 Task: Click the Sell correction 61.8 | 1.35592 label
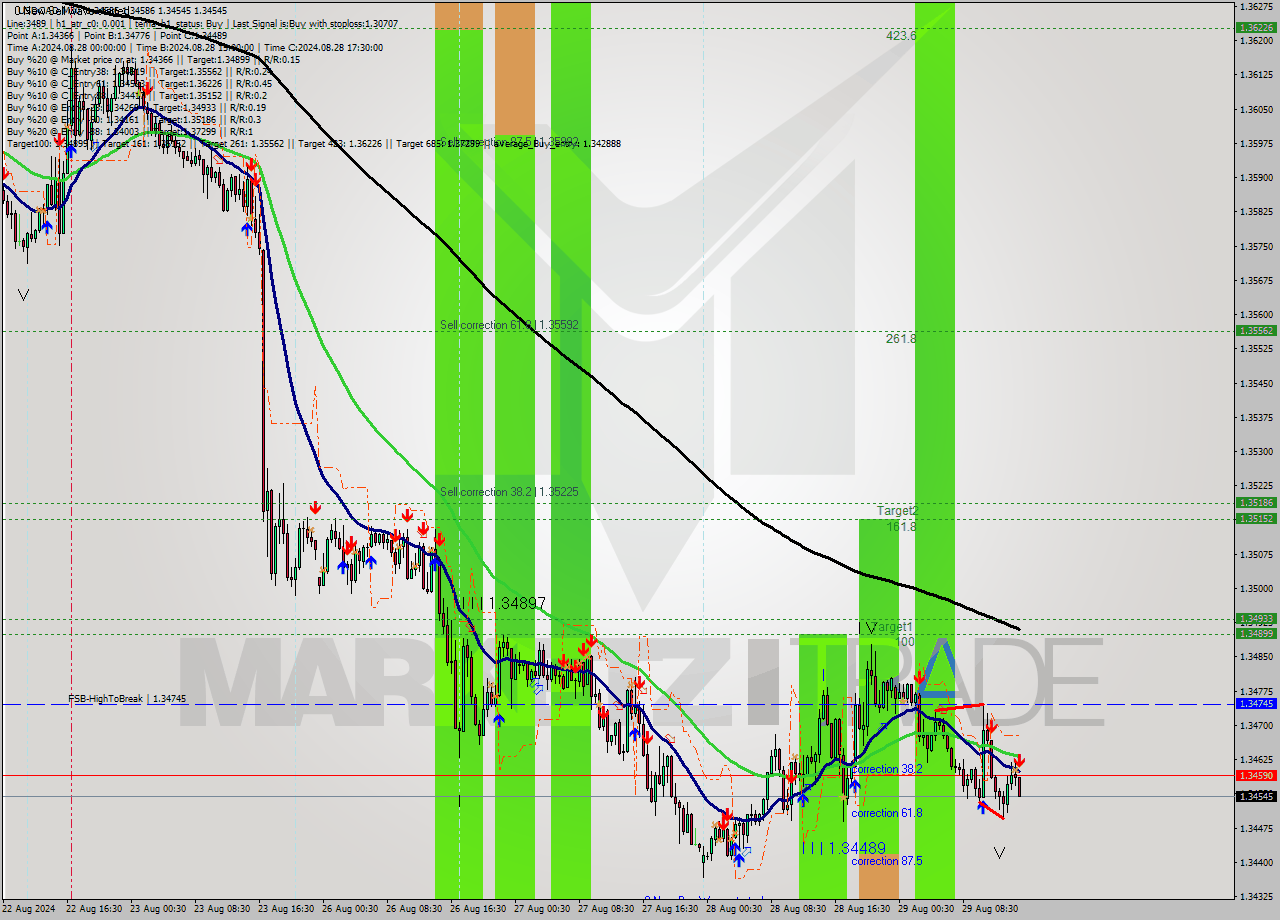pos(509,325)
